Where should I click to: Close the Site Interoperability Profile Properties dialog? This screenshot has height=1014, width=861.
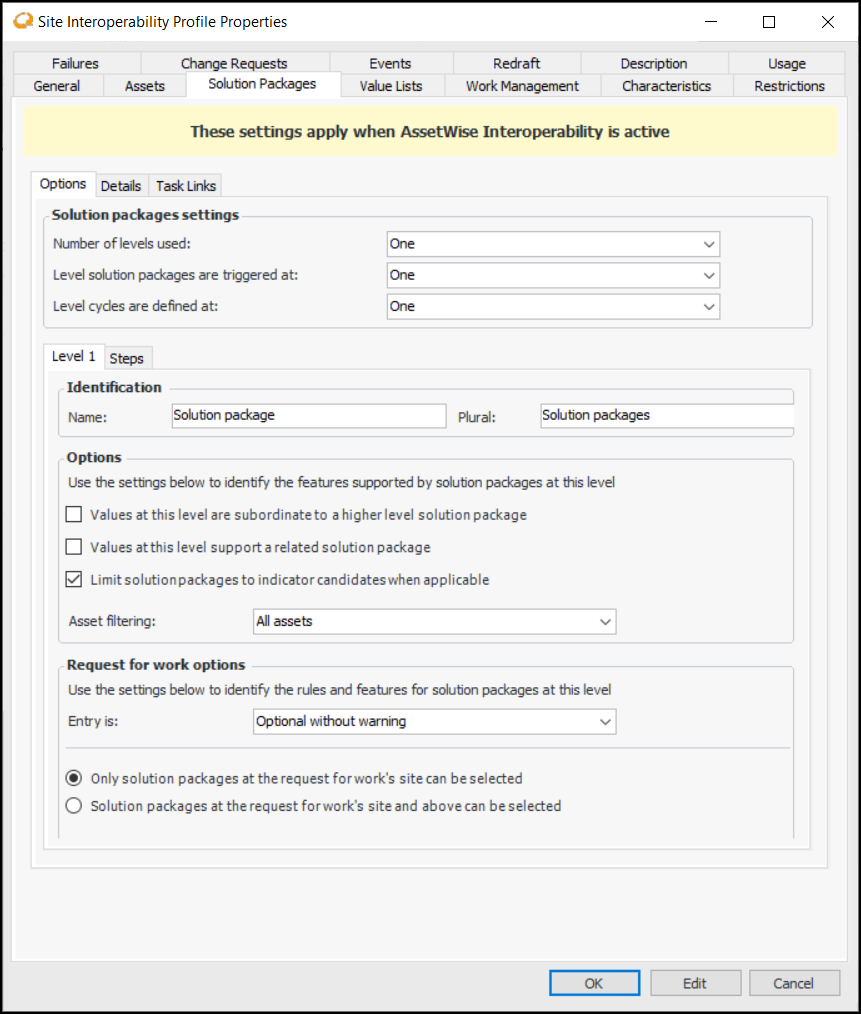pyautogui.click(x=827, y=22)
